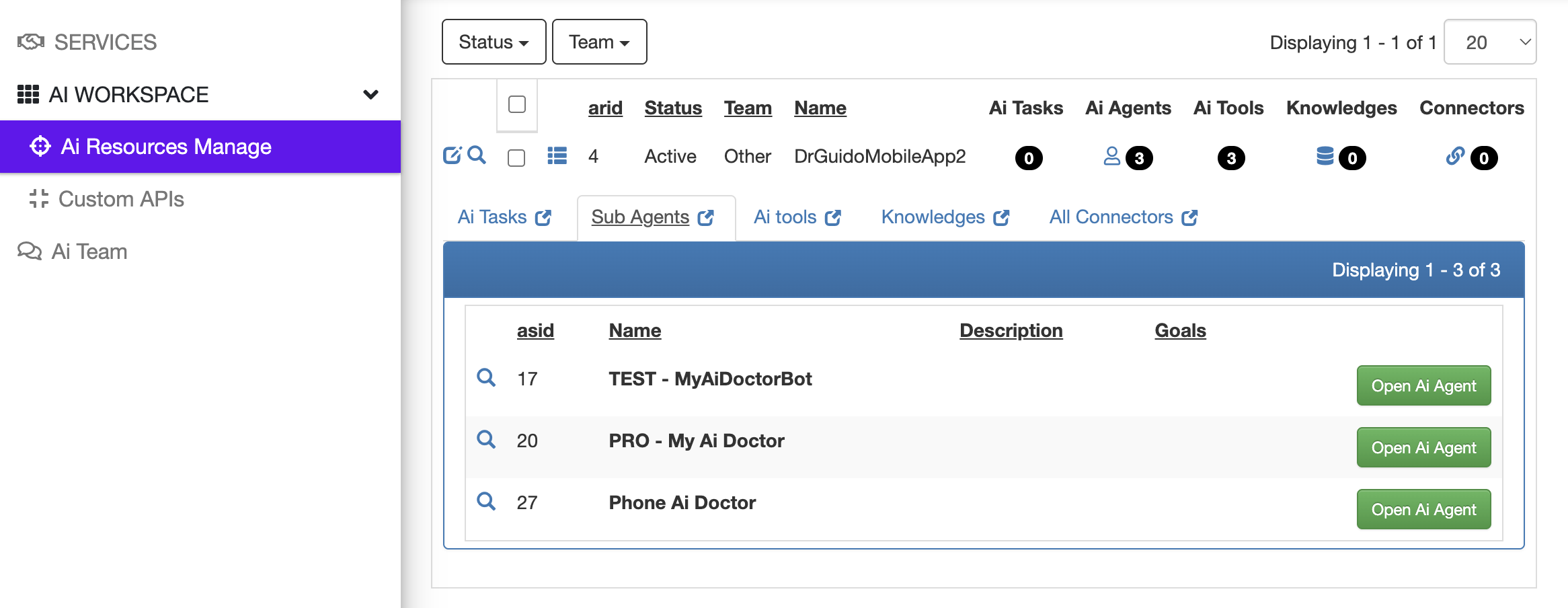This screenshot has width=1568, height=608.
Task: Switch to the Ai tools tab
Action: point(797,217)
